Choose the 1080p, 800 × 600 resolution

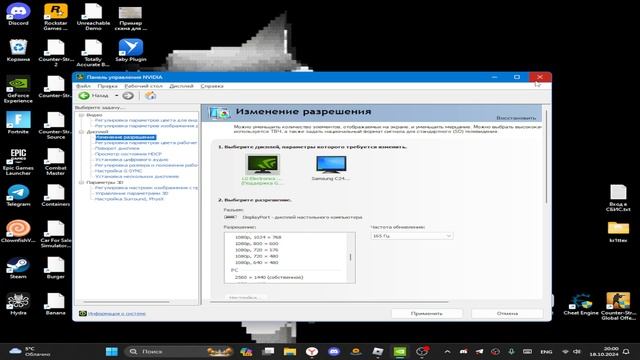[x=257, y=244]
